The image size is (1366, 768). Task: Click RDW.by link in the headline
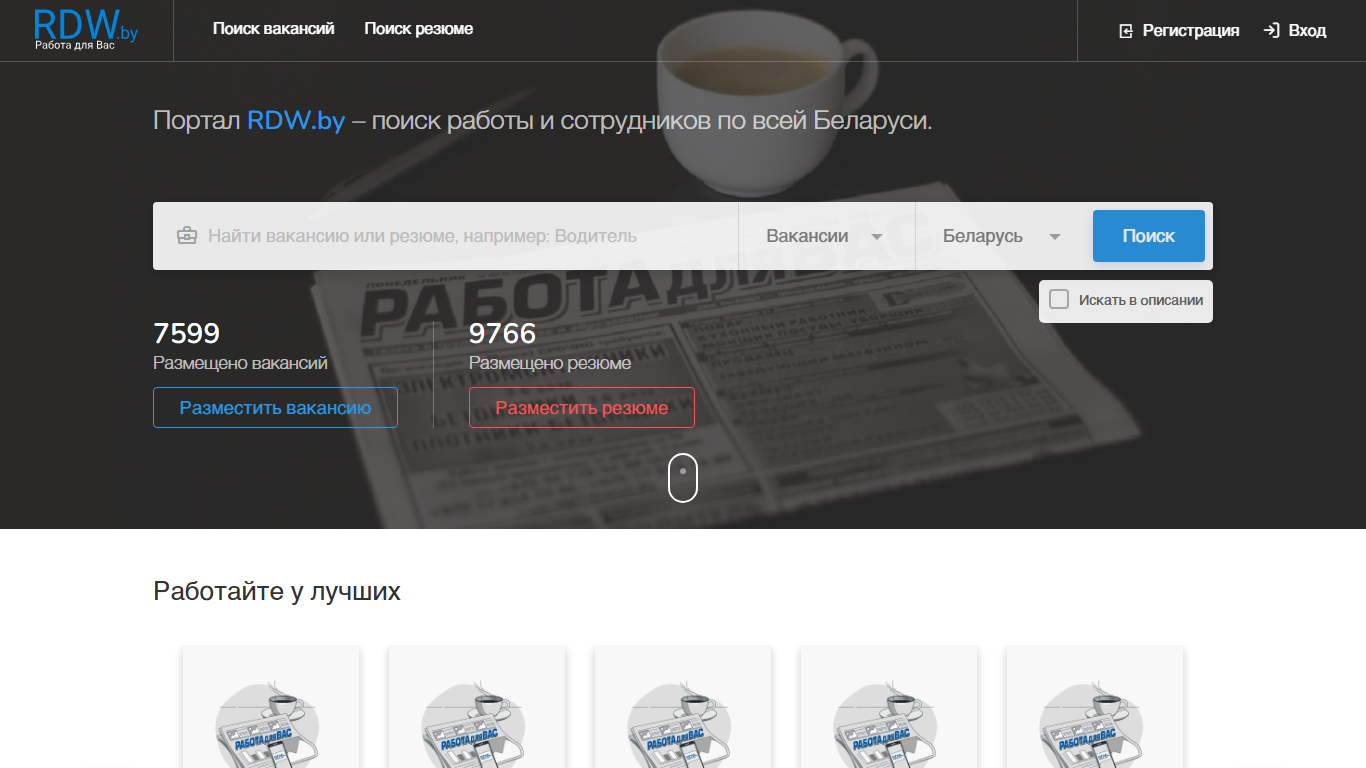click(x=296, y=122)
